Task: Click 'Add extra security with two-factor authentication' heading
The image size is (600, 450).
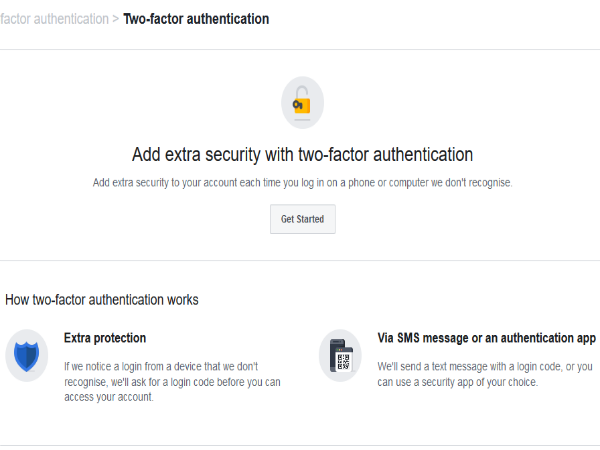Action: coord(302,155)
